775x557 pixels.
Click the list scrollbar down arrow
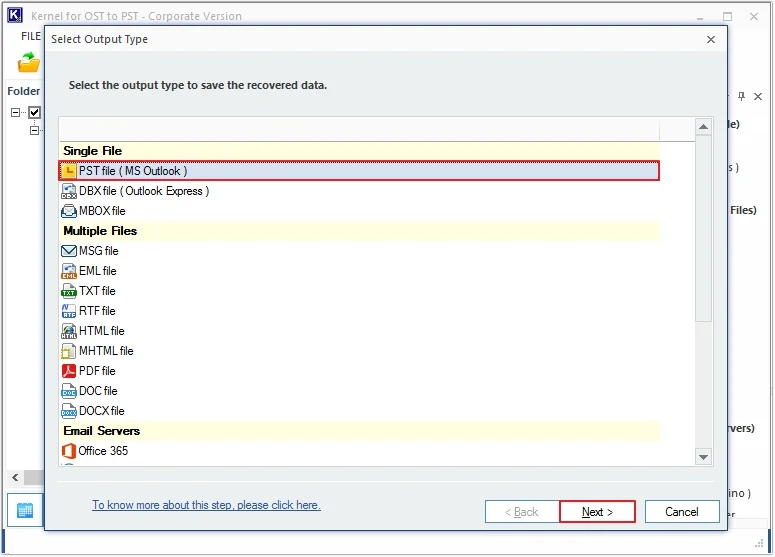coord(703,457)
